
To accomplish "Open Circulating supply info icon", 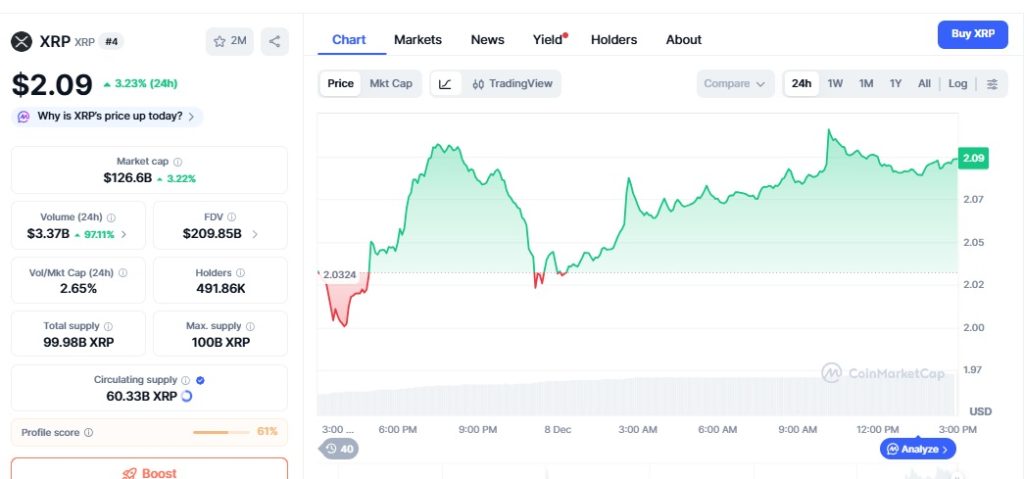I will click(185, 380).
